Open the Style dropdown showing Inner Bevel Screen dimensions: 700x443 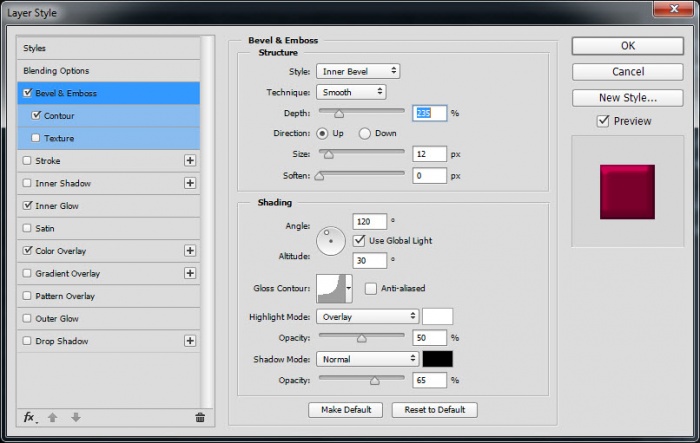coord(358,71)
